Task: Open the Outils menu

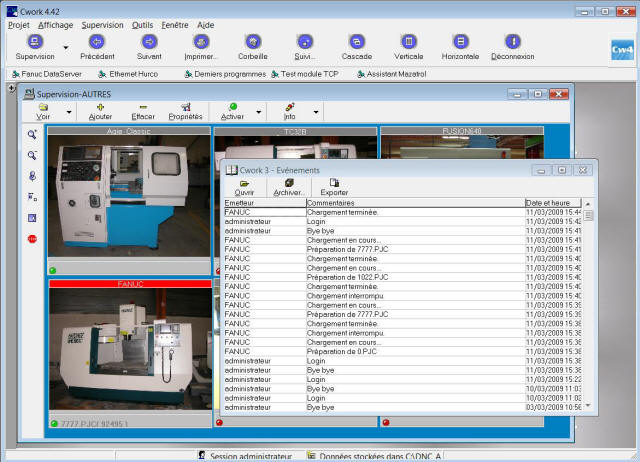Action: 143,23
